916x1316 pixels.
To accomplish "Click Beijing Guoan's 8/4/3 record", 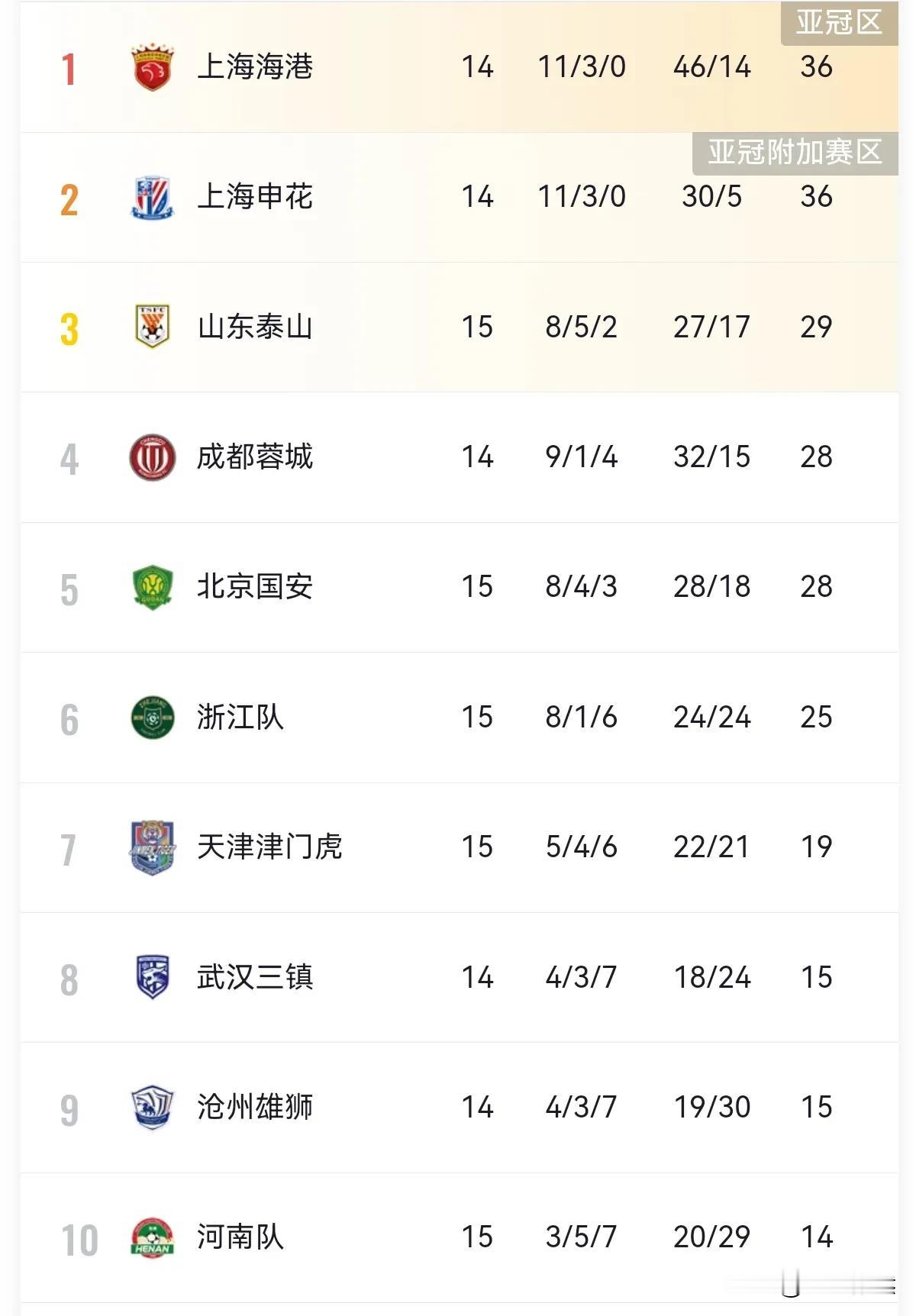I will click(581, 587).
